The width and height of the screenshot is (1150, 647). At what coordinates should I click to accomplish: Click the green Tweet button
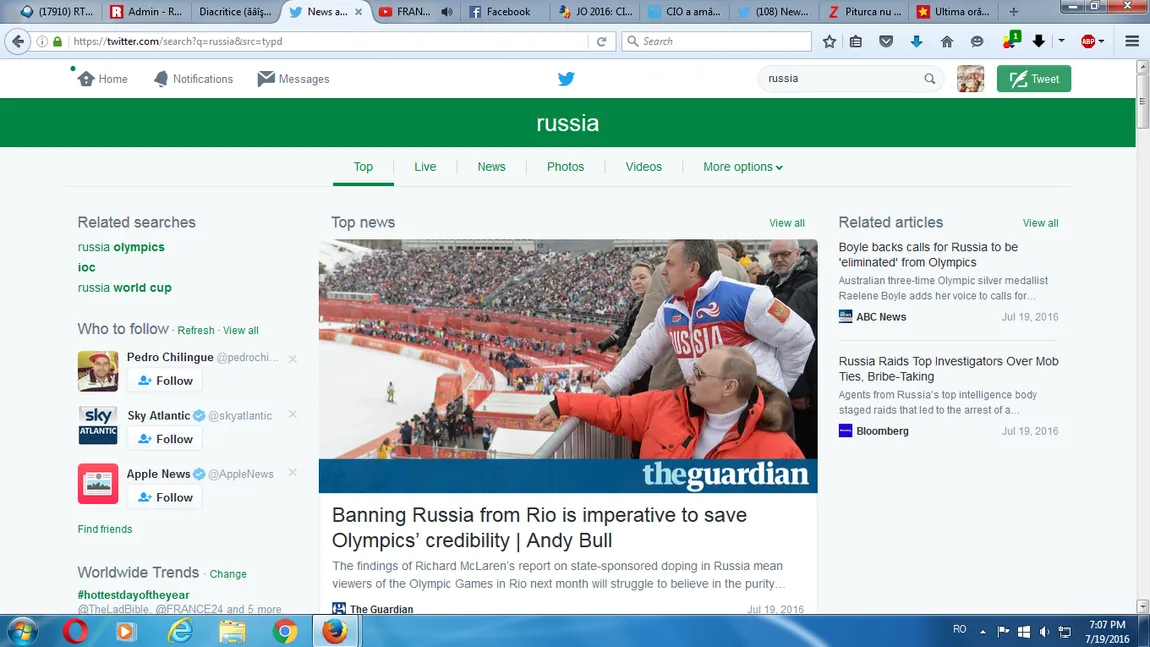tap(1033, 78)
